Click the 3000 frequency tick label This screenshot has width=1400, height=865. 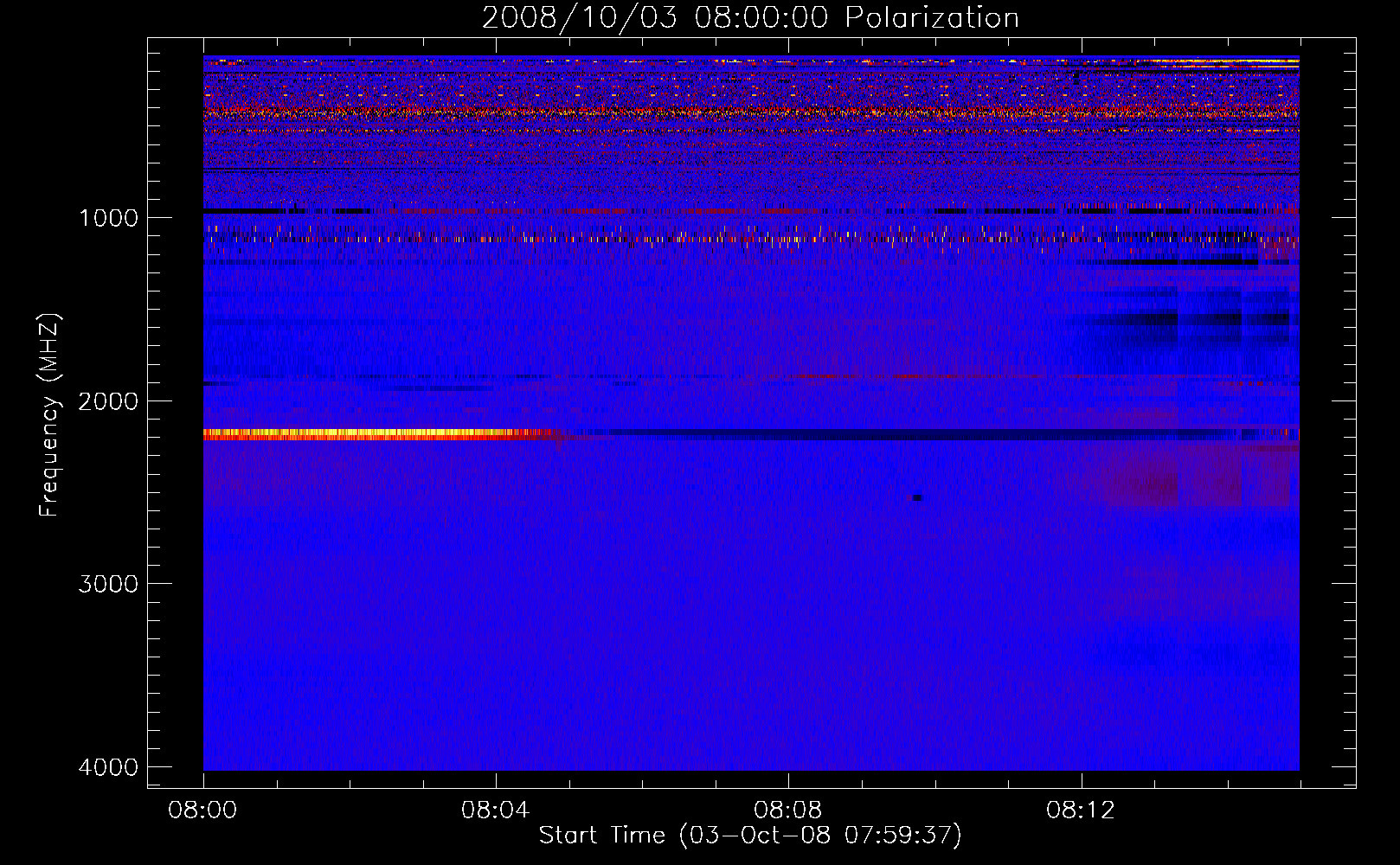pyautogui.click(x=109, y=584)
